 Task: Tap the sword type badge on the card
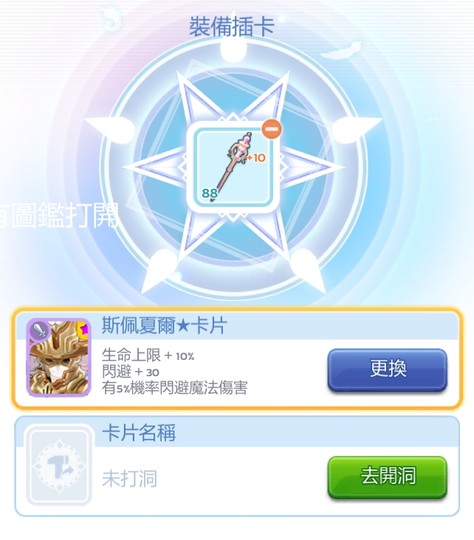[40, 332]
